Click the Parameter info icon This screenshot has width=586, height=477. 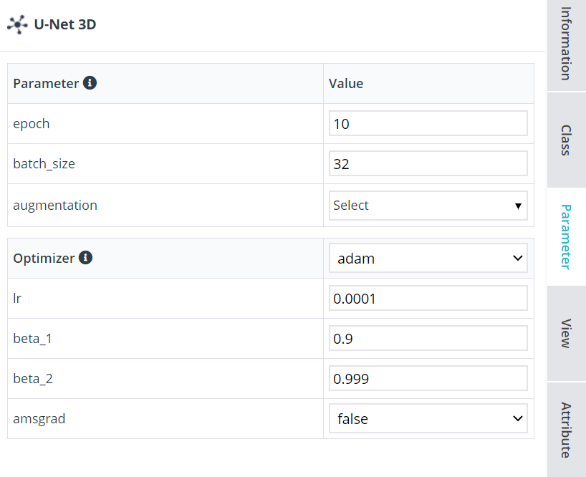(90, 83)
